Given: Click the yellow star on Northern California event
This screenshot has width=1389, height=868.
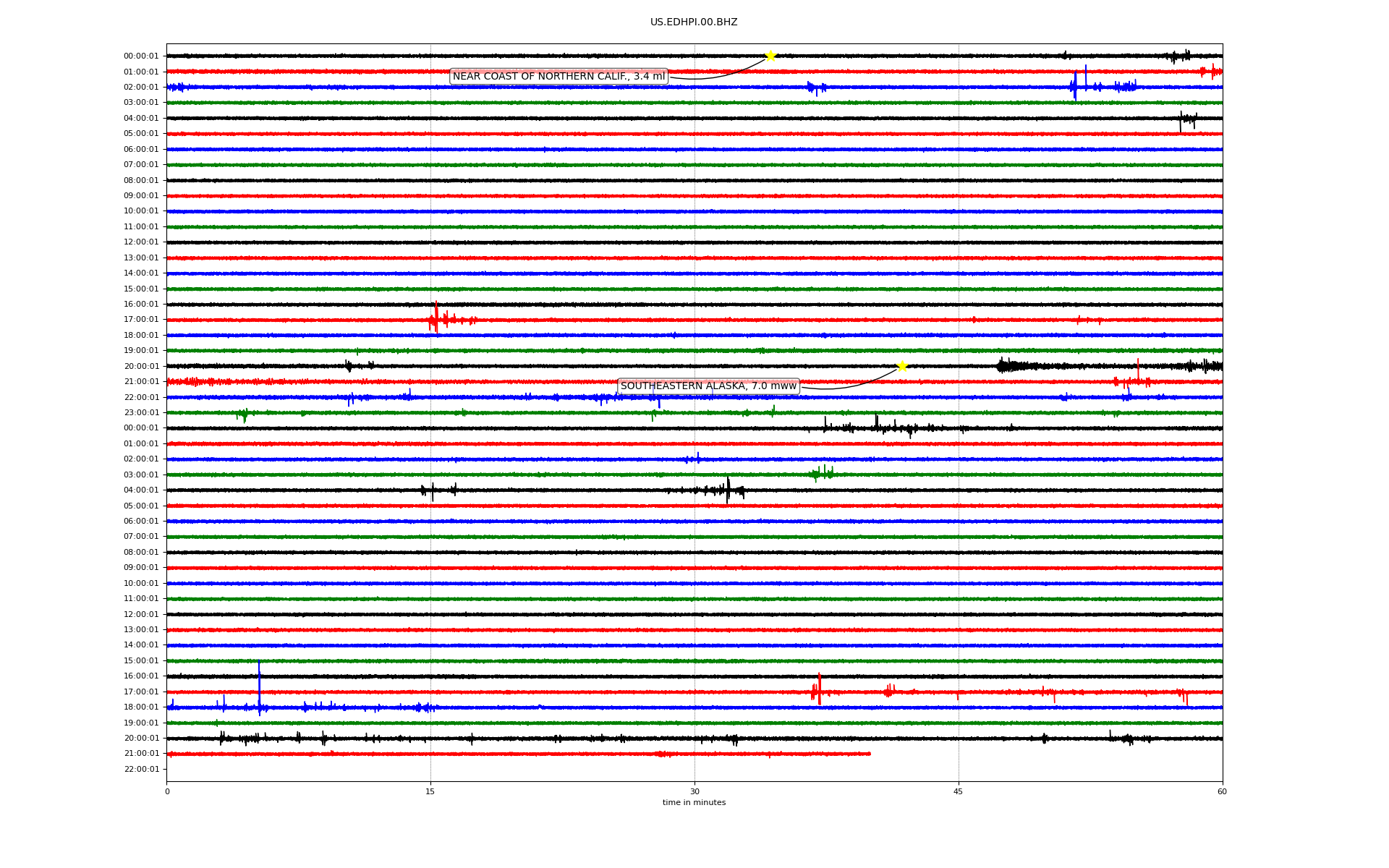Looking at the screenshot, I should [x=770, y=56].
